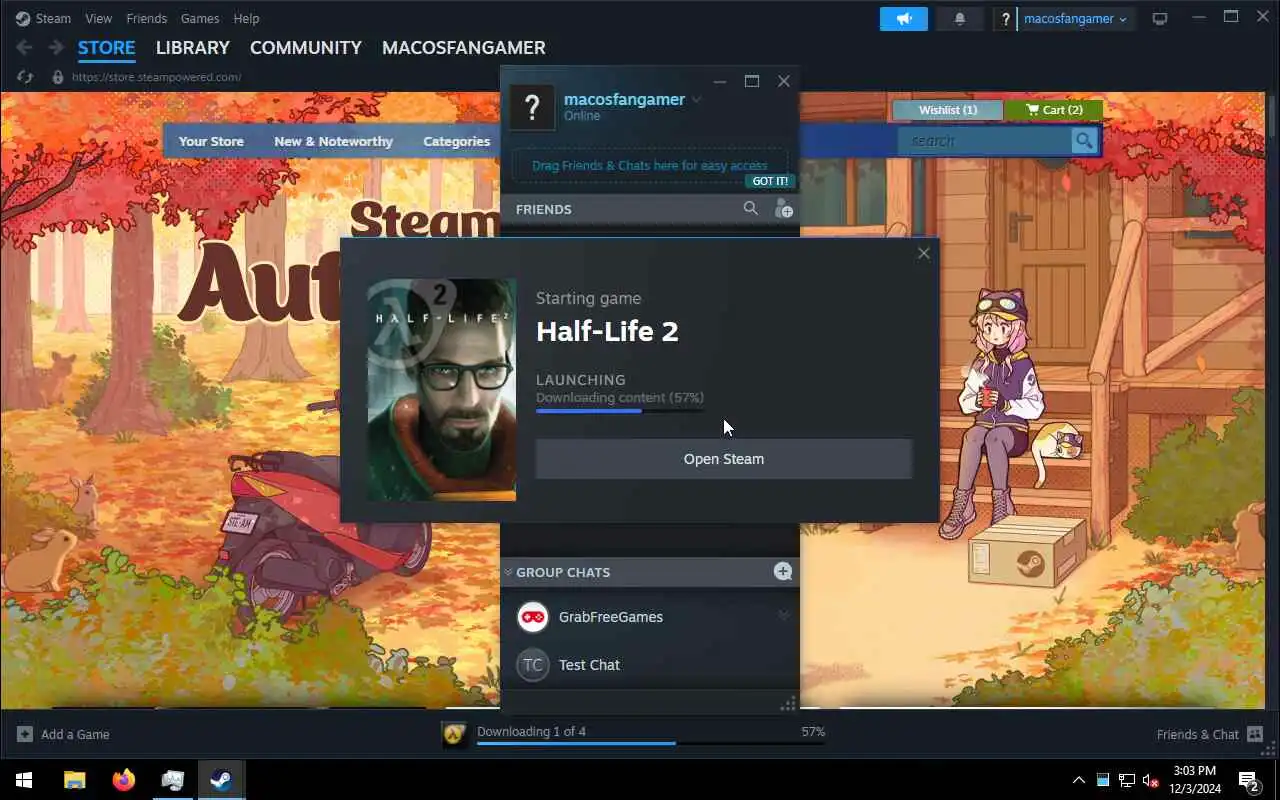Open the notifications bell

point(960,19)
